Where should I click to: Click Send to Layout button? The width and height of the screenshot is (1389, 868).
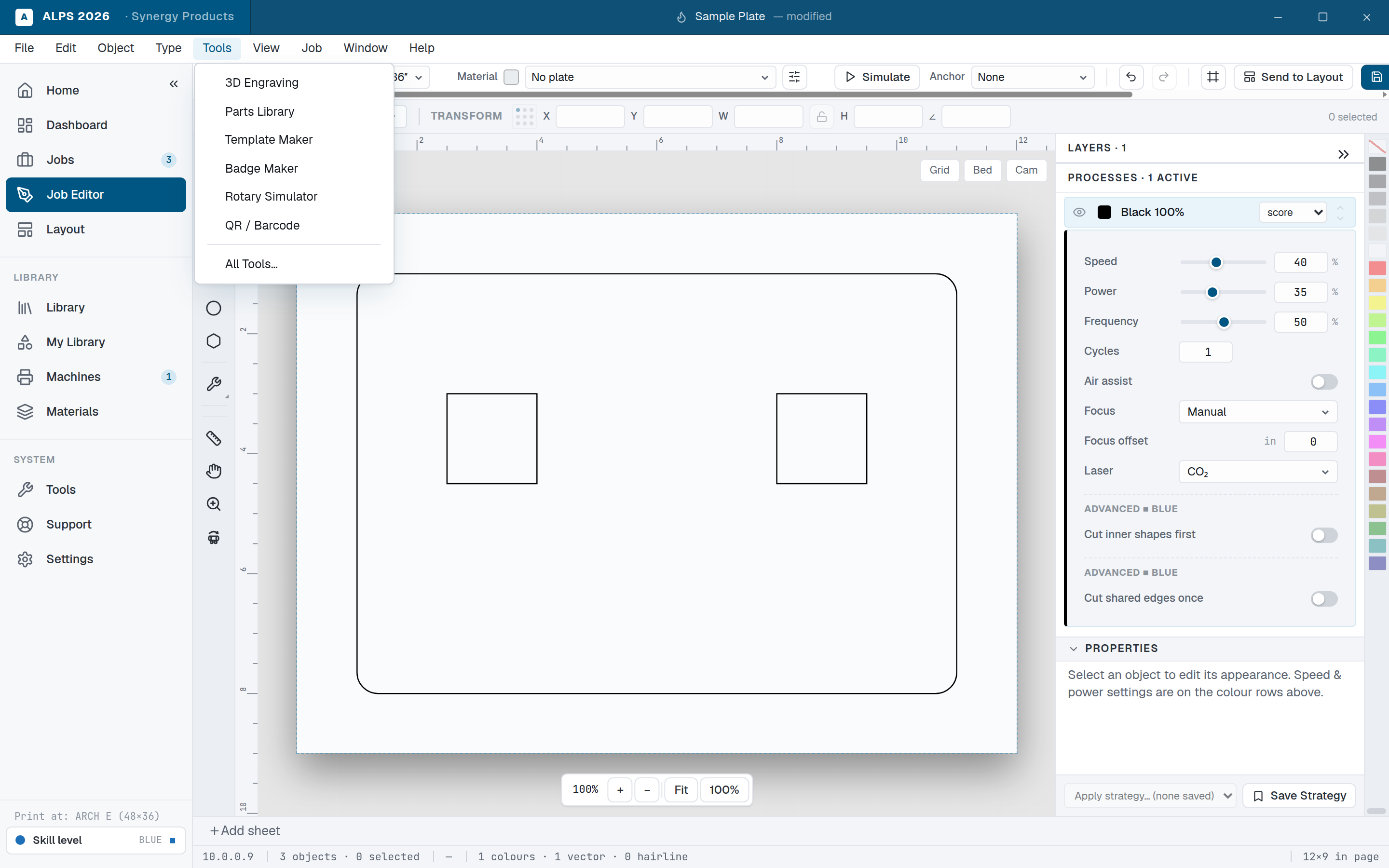tap(1293, 77)
